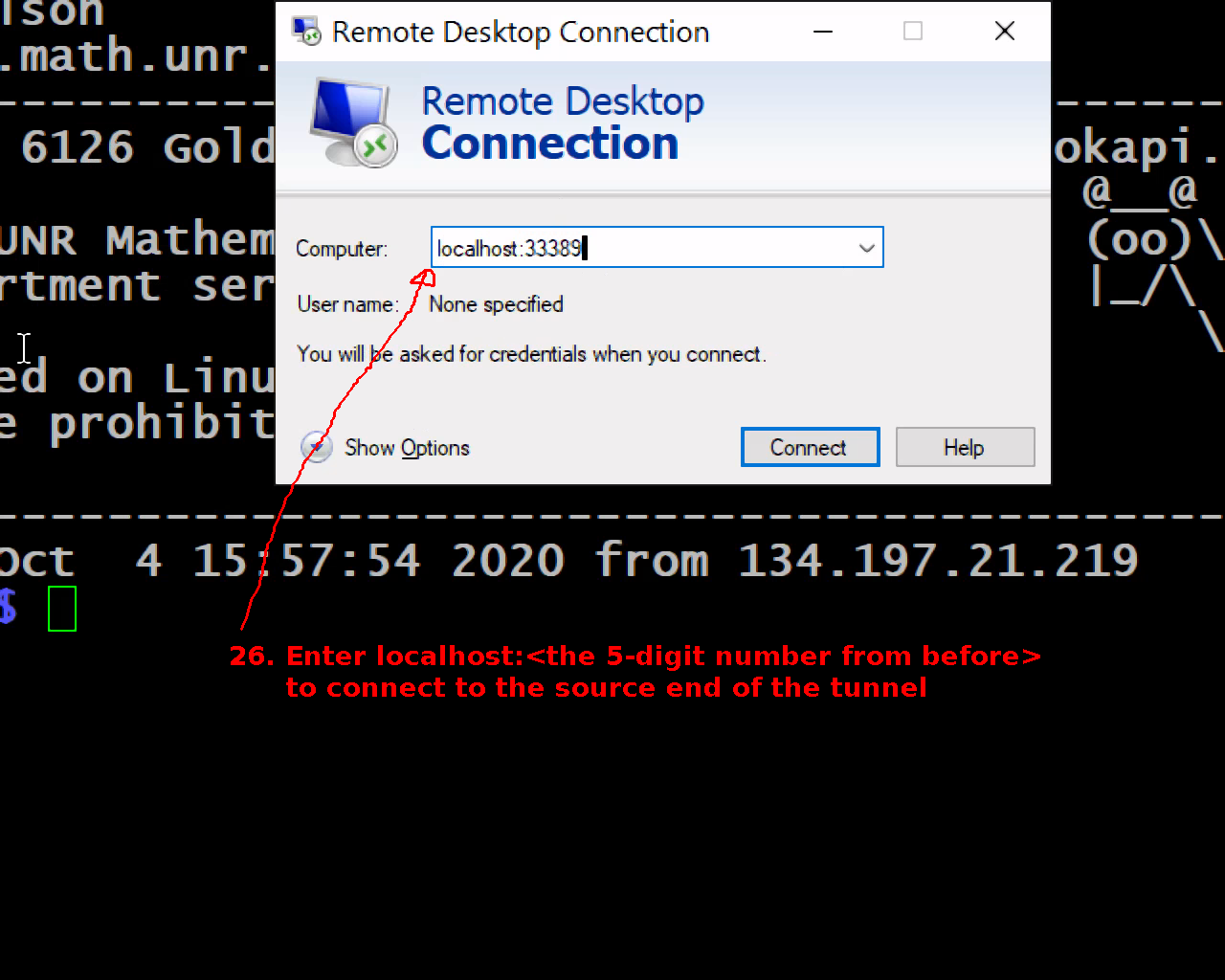Minimize the Remote Desktop Connection window
The width and height of the screenshot is (1225, 980).
click(x=822, y=32)
